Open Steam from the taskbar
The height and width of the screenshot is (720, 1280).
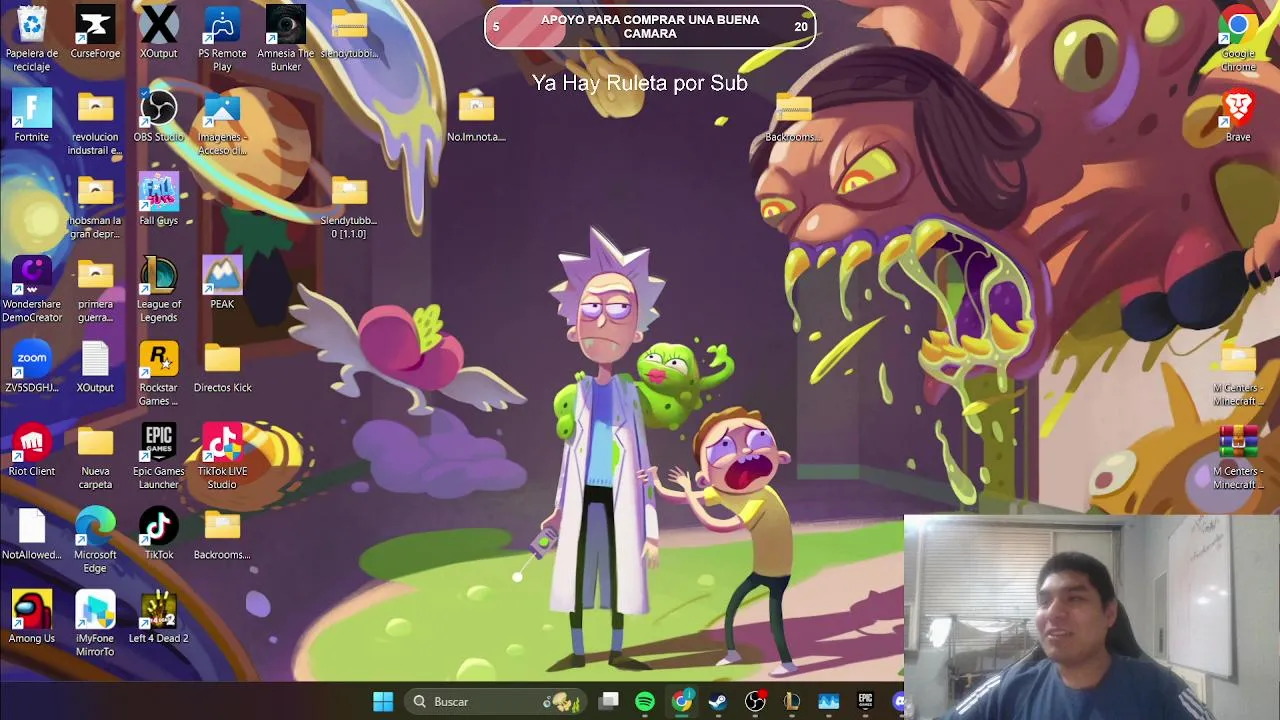(x=718, y=701)
